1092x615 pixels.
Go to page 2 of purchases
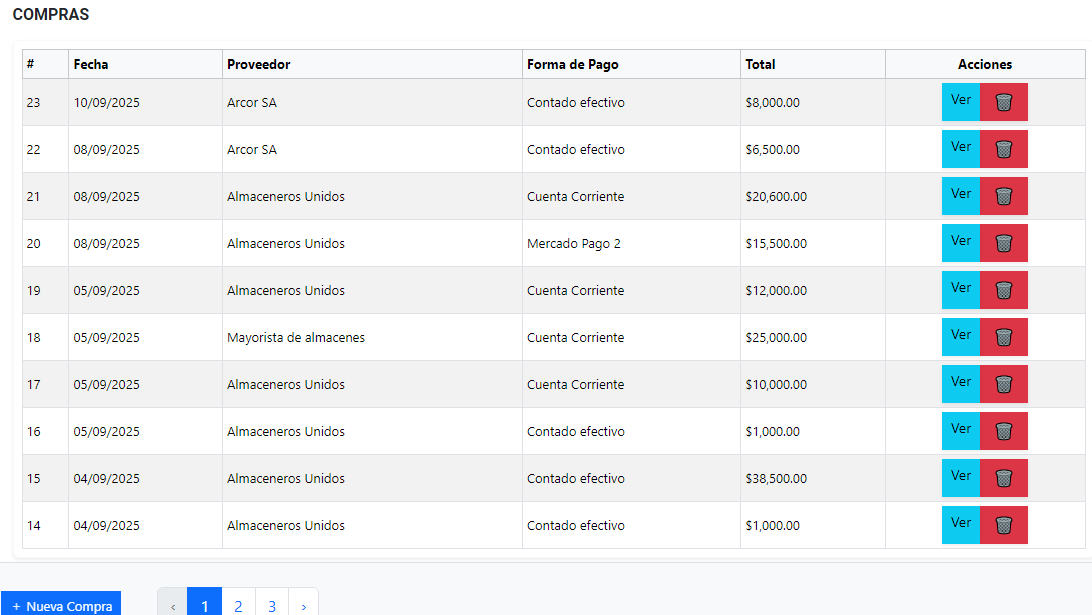(238, 605)
